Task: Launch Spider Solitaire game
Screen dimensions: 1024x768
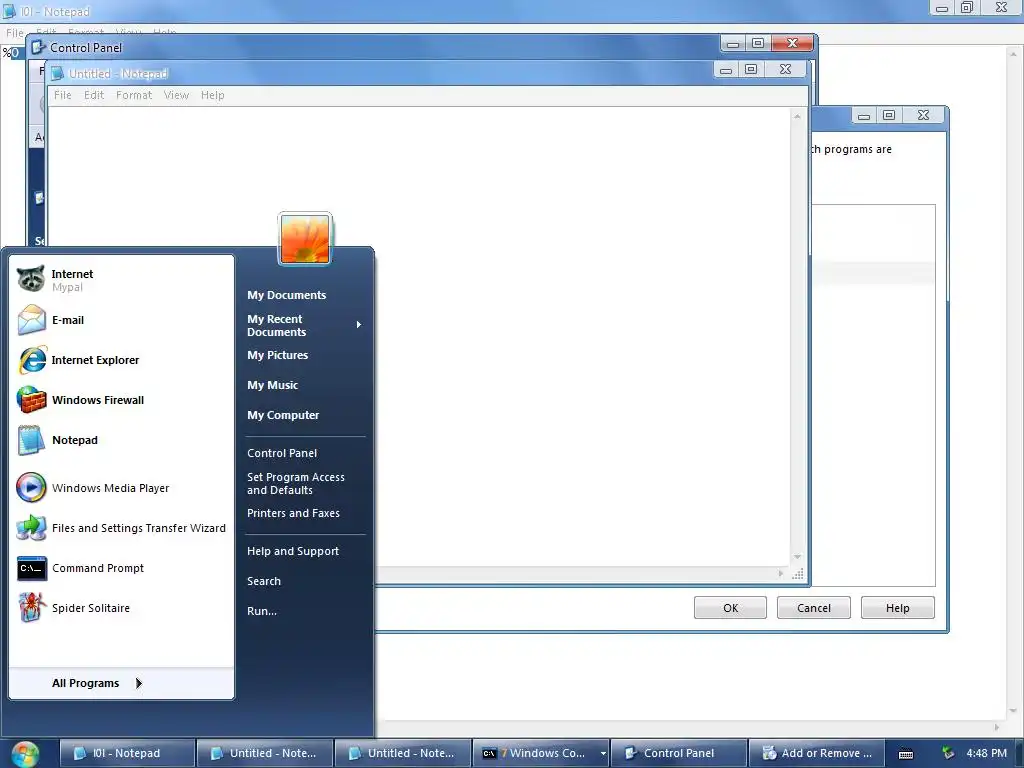Action: point(121,608)
